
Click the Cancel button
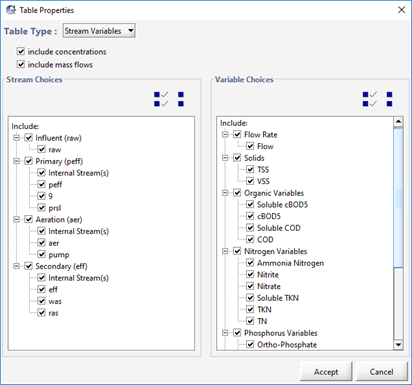point(381,372)
